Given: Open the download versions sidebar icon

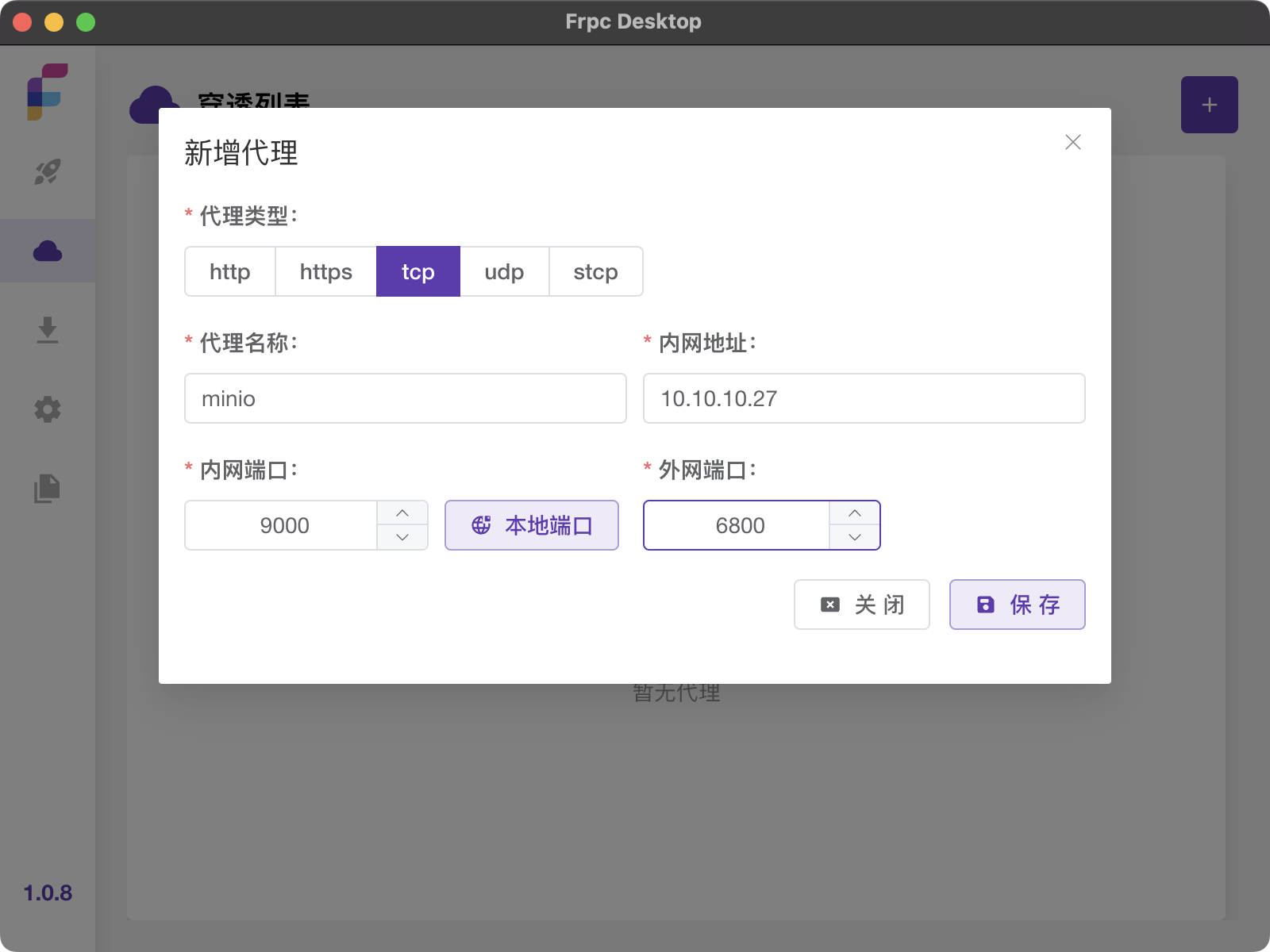Looking at the screenshot, I should [48, 330].
